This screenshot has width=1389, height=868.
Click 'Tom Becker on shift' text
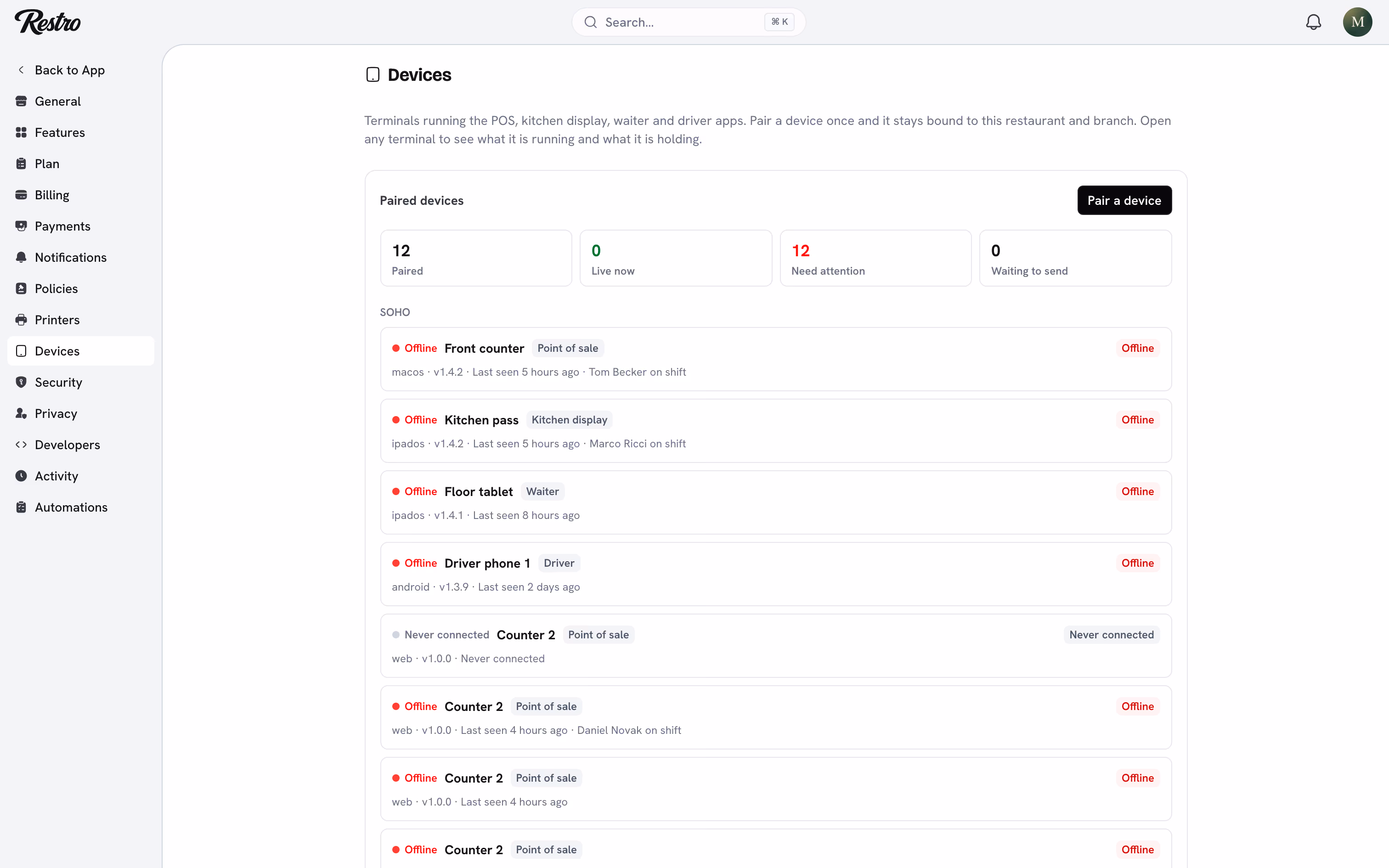pyautogui.click(x=637, y=372)
